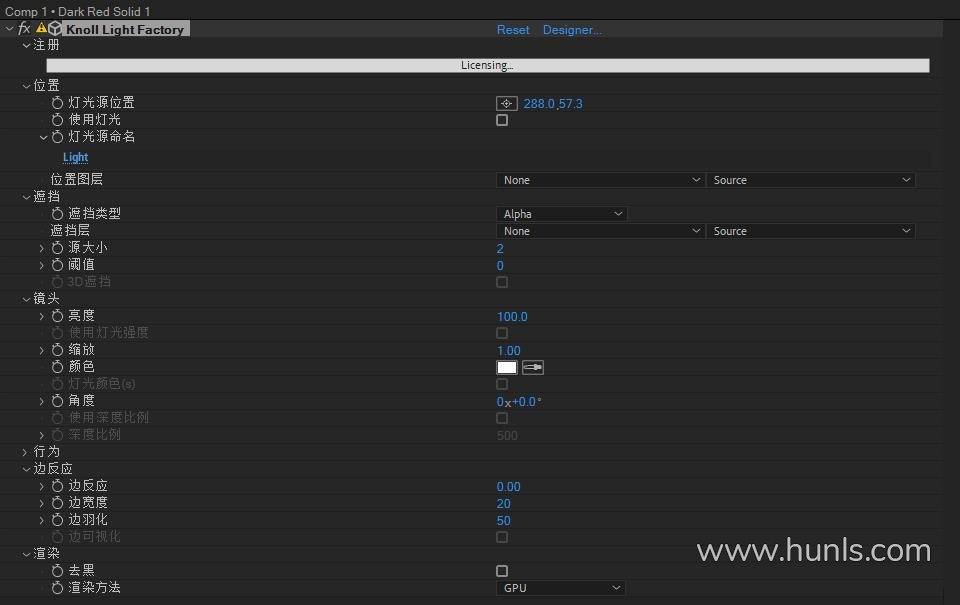
Task: Click the 288.0,57.3 position value
Action: pyautogui.click(x=553, y=103)
